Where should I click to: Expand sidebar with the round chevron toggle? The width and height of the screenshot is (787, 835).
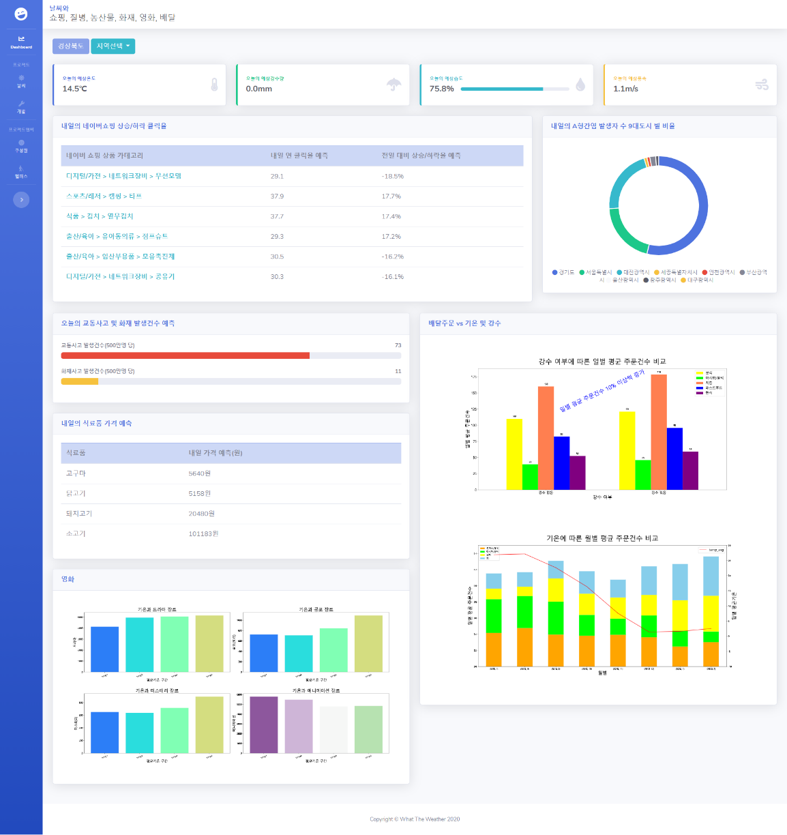point(21,200)
